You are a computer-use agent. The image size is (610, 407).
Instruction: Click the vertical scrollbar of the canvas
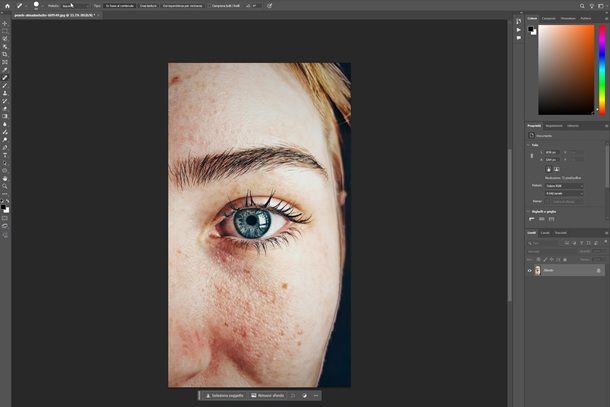(x=509, y=224)
